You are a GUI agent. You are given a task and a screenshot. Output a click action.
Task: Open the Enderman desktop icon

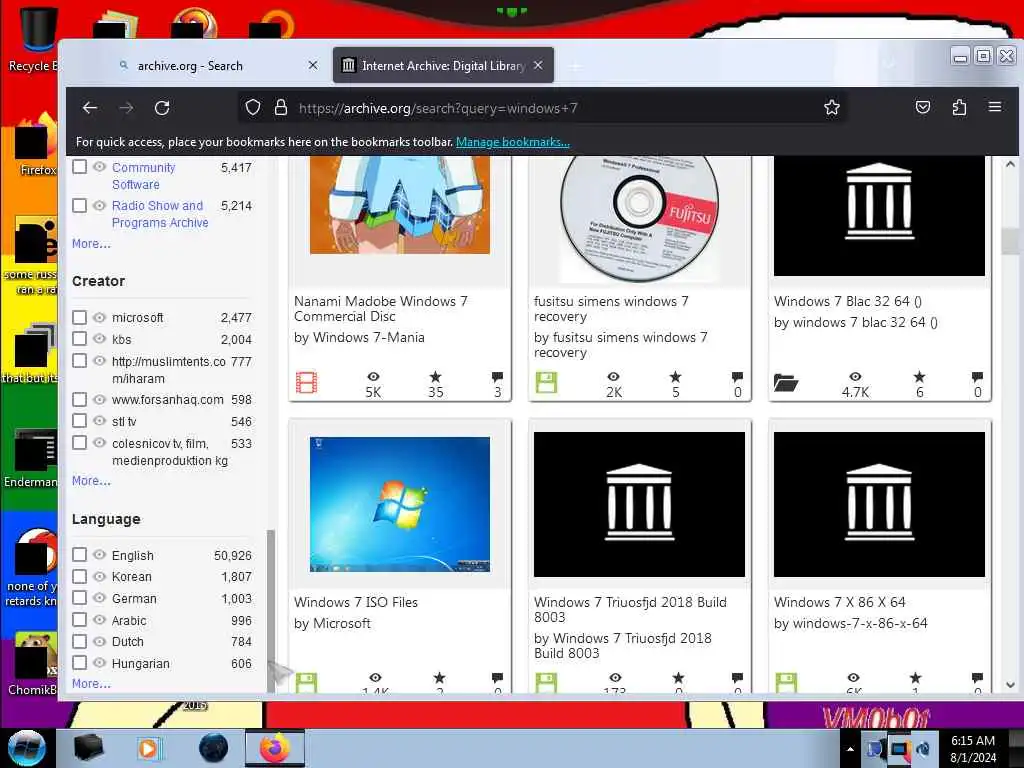point(33,457)
